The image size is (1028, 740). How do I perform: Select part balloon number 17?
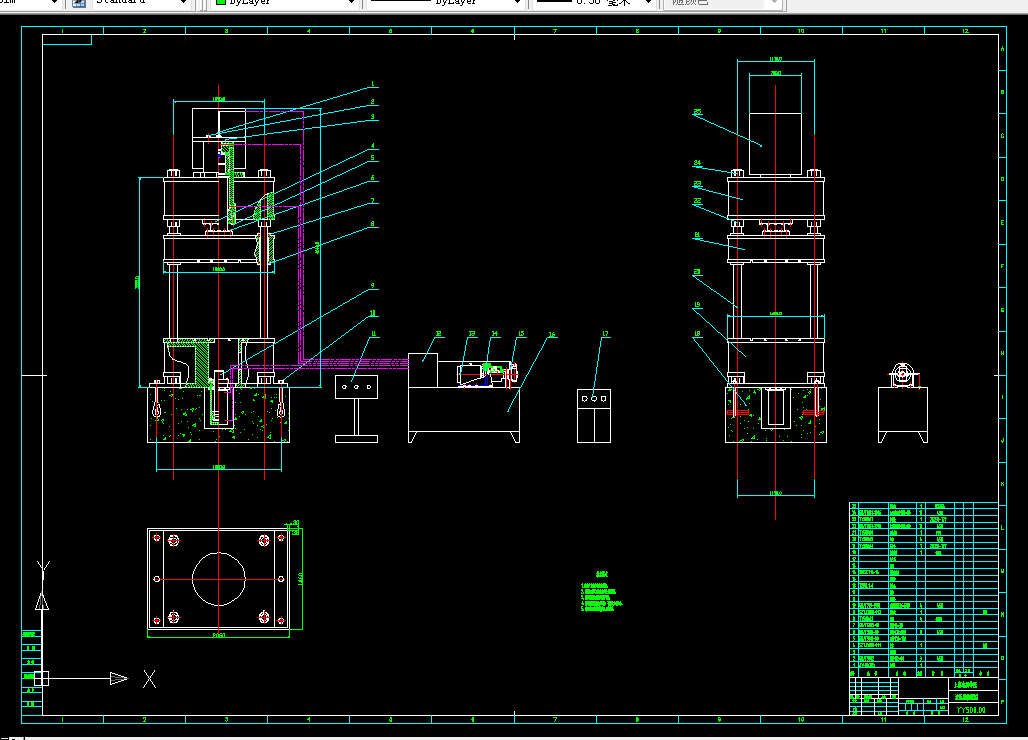pos(605,334)
